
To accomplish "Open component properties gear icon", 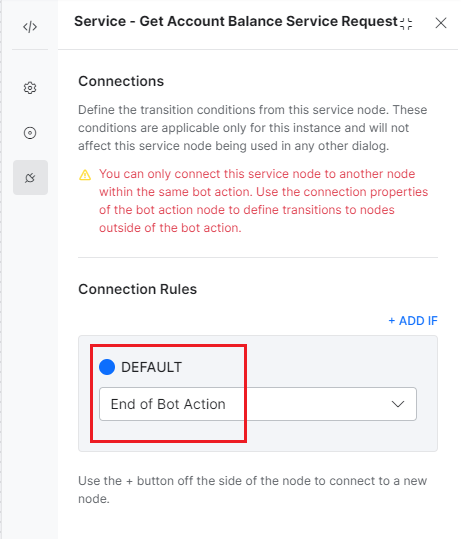I will point(30,88).
